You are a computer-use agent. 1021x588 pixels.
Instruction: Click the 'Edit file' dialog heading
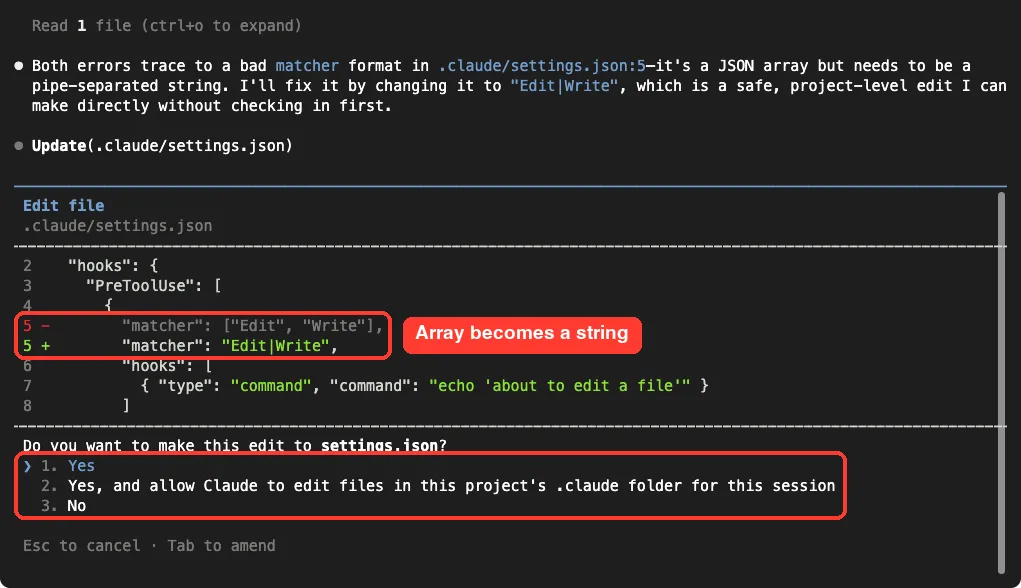tap(64, 206)
